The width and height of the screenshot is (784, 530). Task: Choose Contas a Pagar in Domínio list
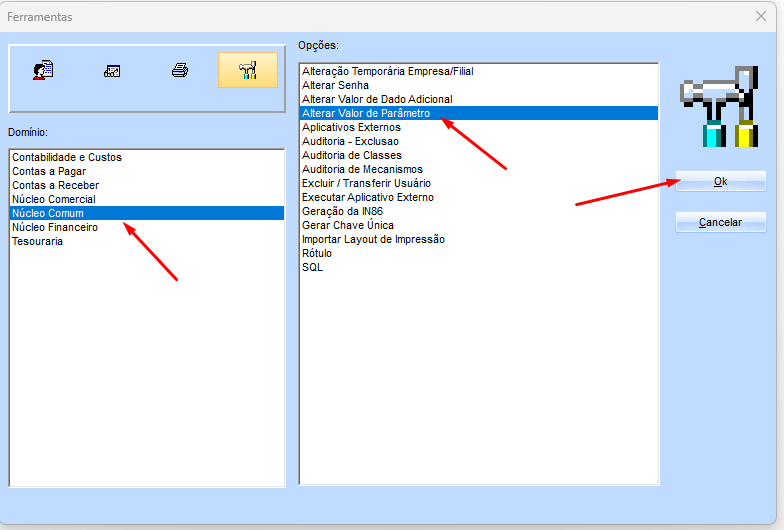click(49, 171)
